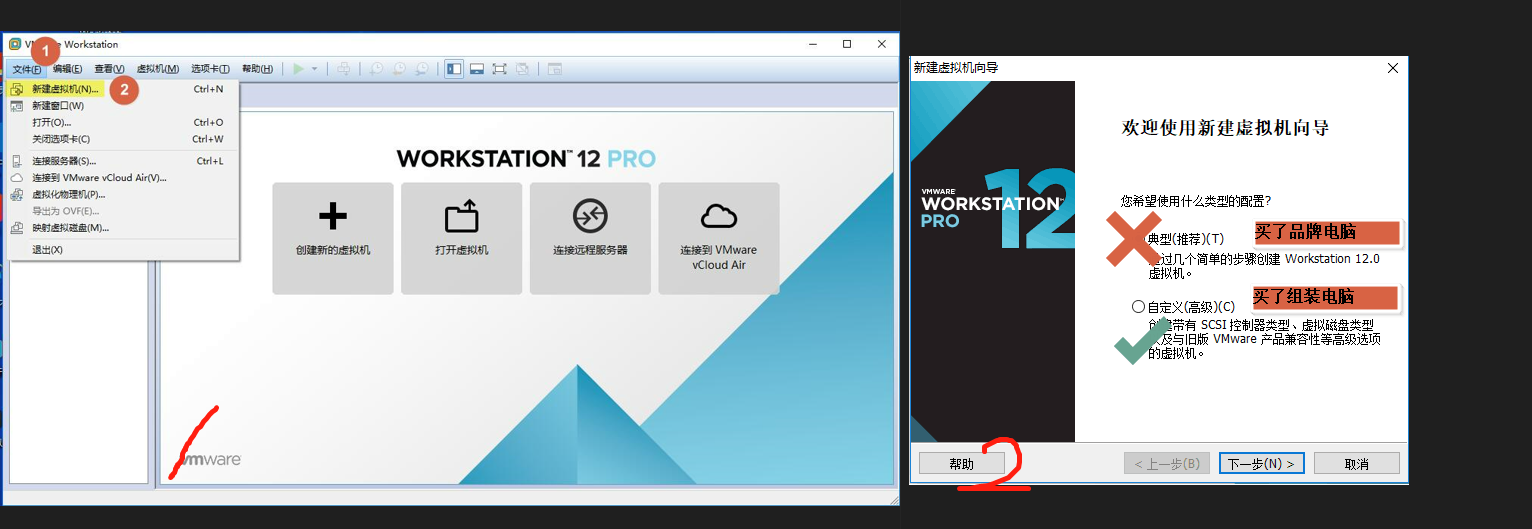Click icon beside 新建窗口(W) menu entry
Screen dimensions: 1532x529
pos(17,105)
